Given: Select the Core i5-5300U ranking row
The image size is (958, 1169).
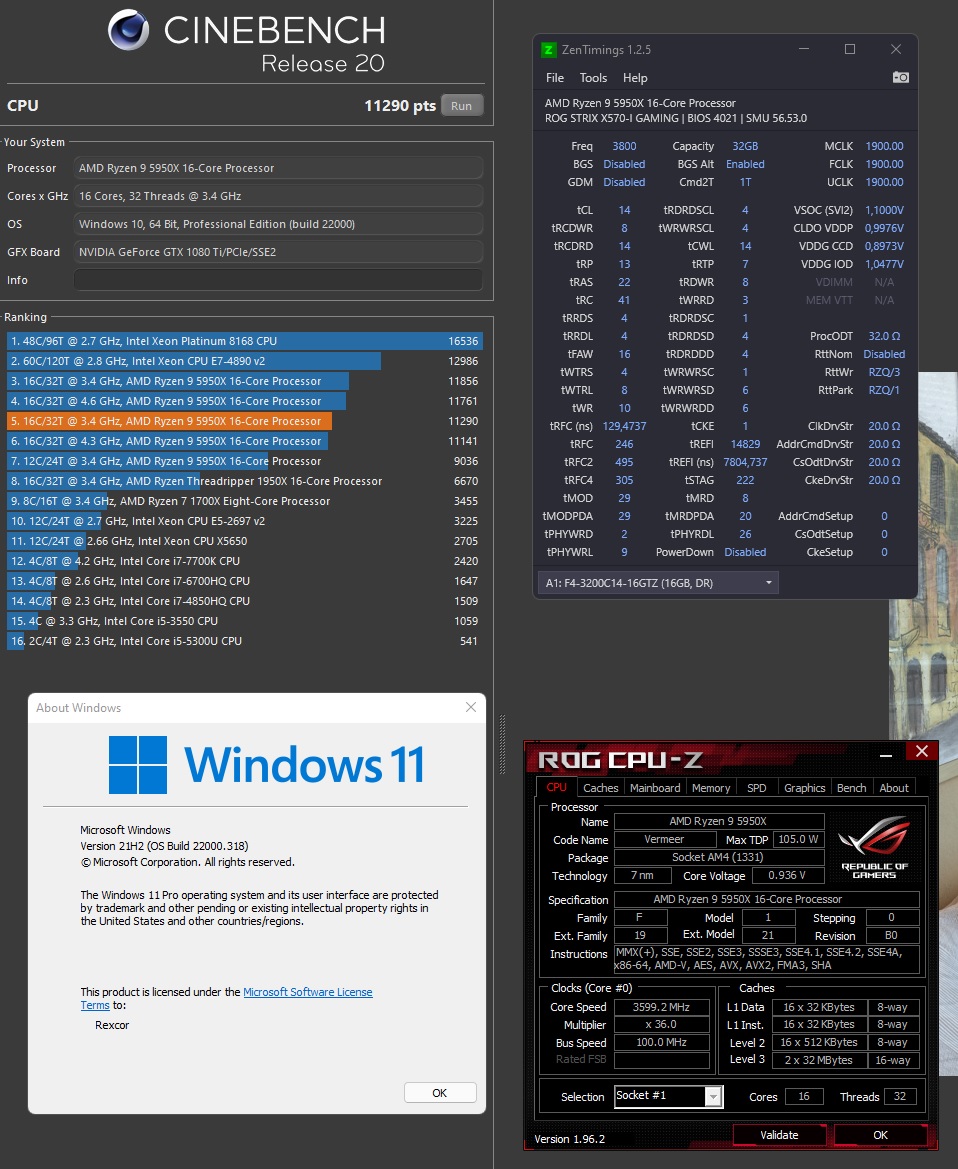Looking at the screenshot, I should pyautogui.click(x=245, y=641).
